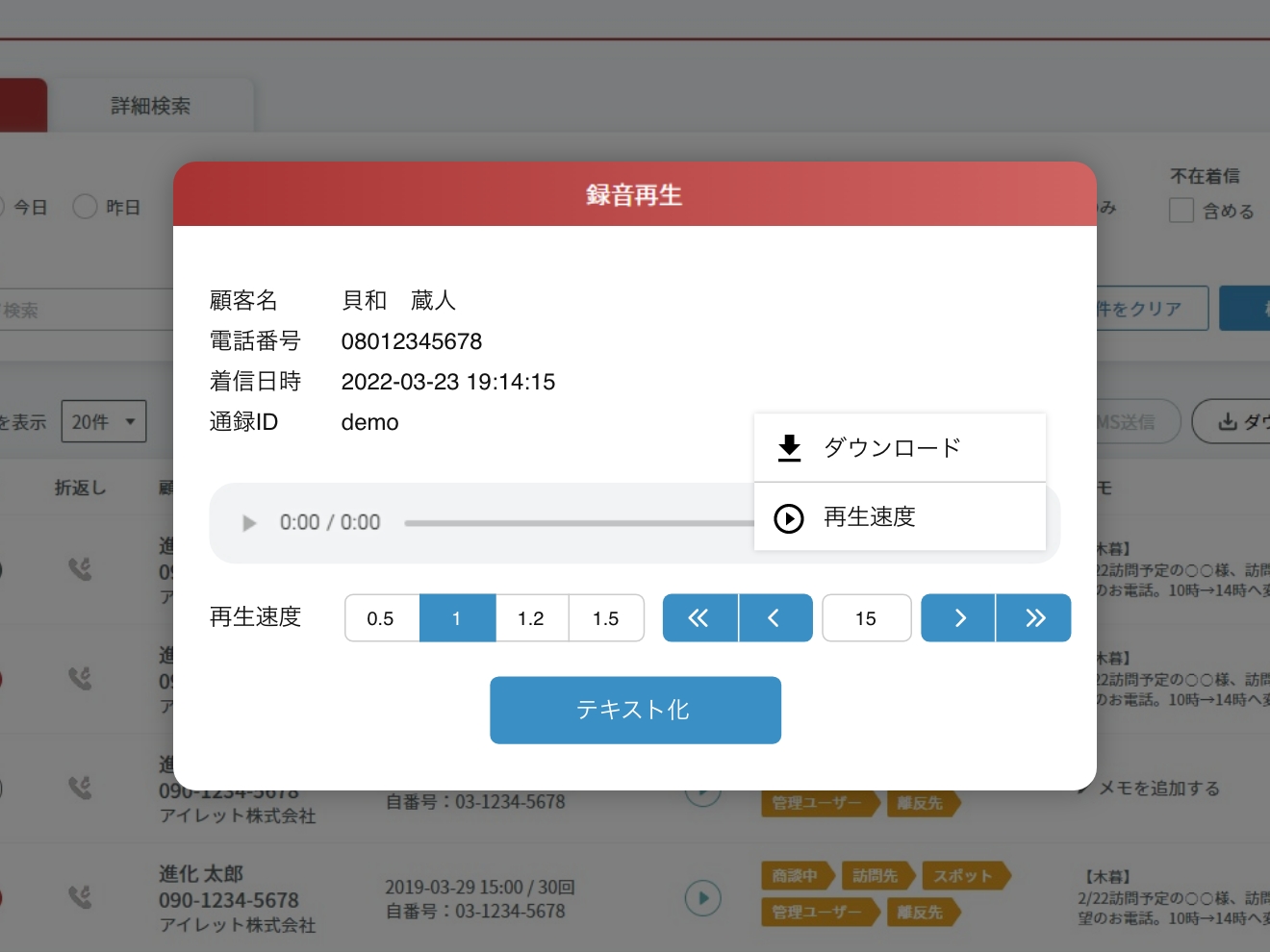Set playback speed to 1.5
This screenshot has height=952, width=1270.
click(606, 618)
